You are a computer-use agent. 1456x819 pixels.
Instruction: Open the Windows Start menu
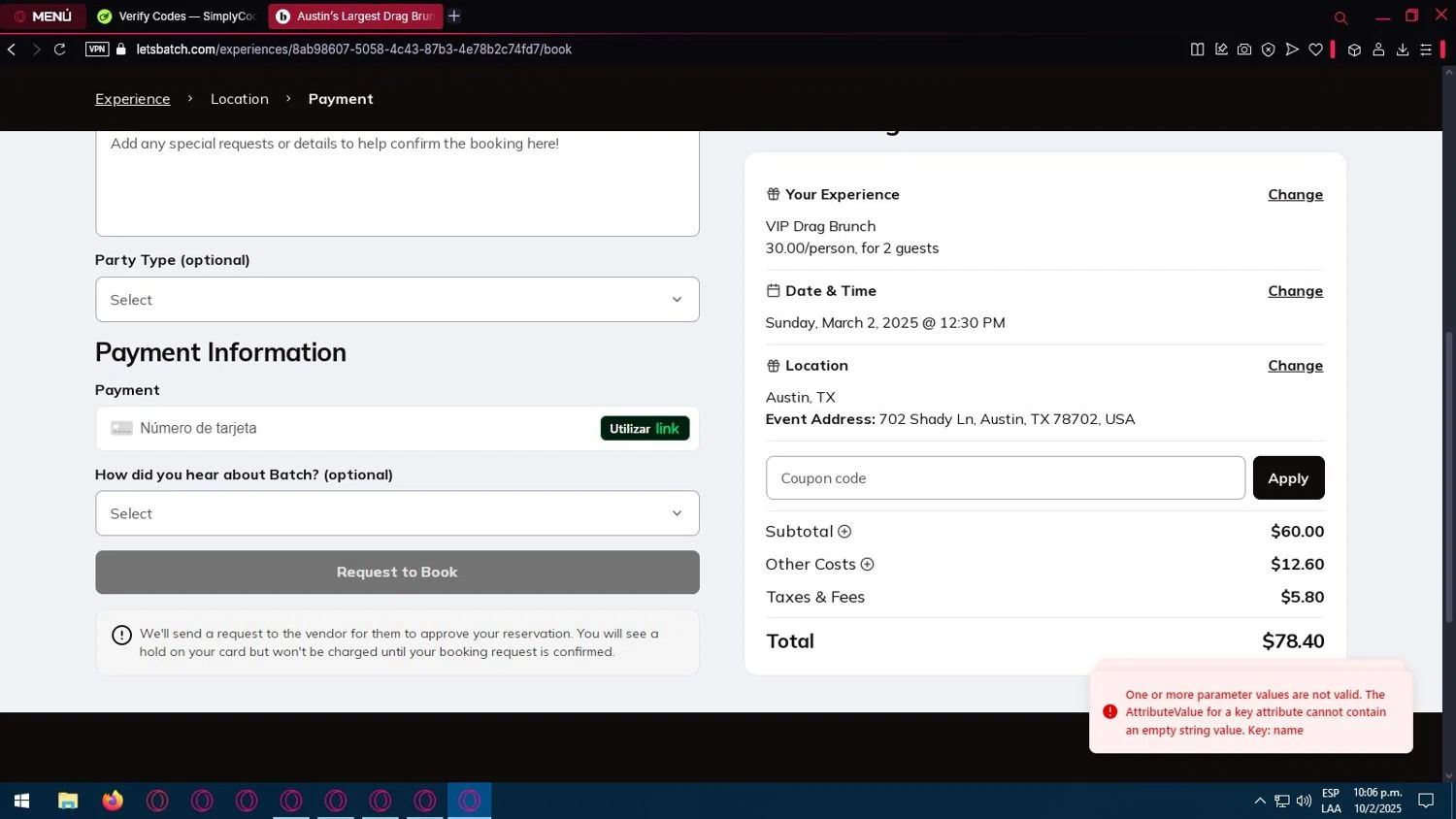(x=21, y=802)
